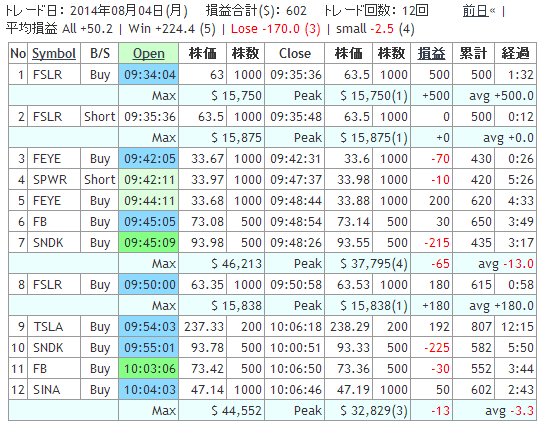Click avg -3.3 summary
The height and width of the screenshot is (425, 541).
click(x=509, y=411)
